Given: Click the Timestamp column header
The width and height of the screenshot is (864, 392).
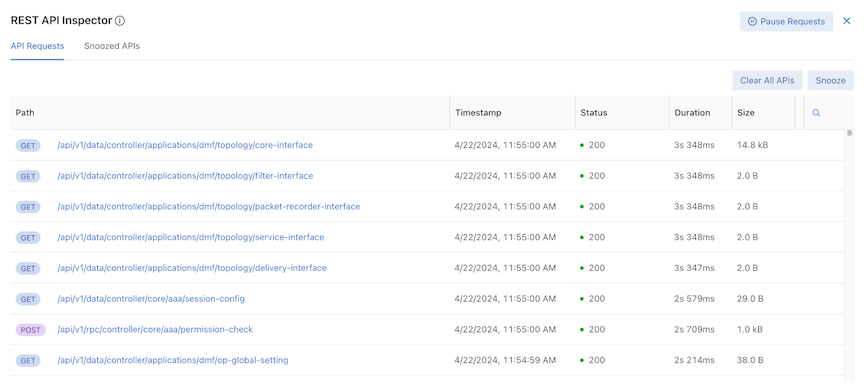Looking at the screenshot, I should tap(478, 112).
